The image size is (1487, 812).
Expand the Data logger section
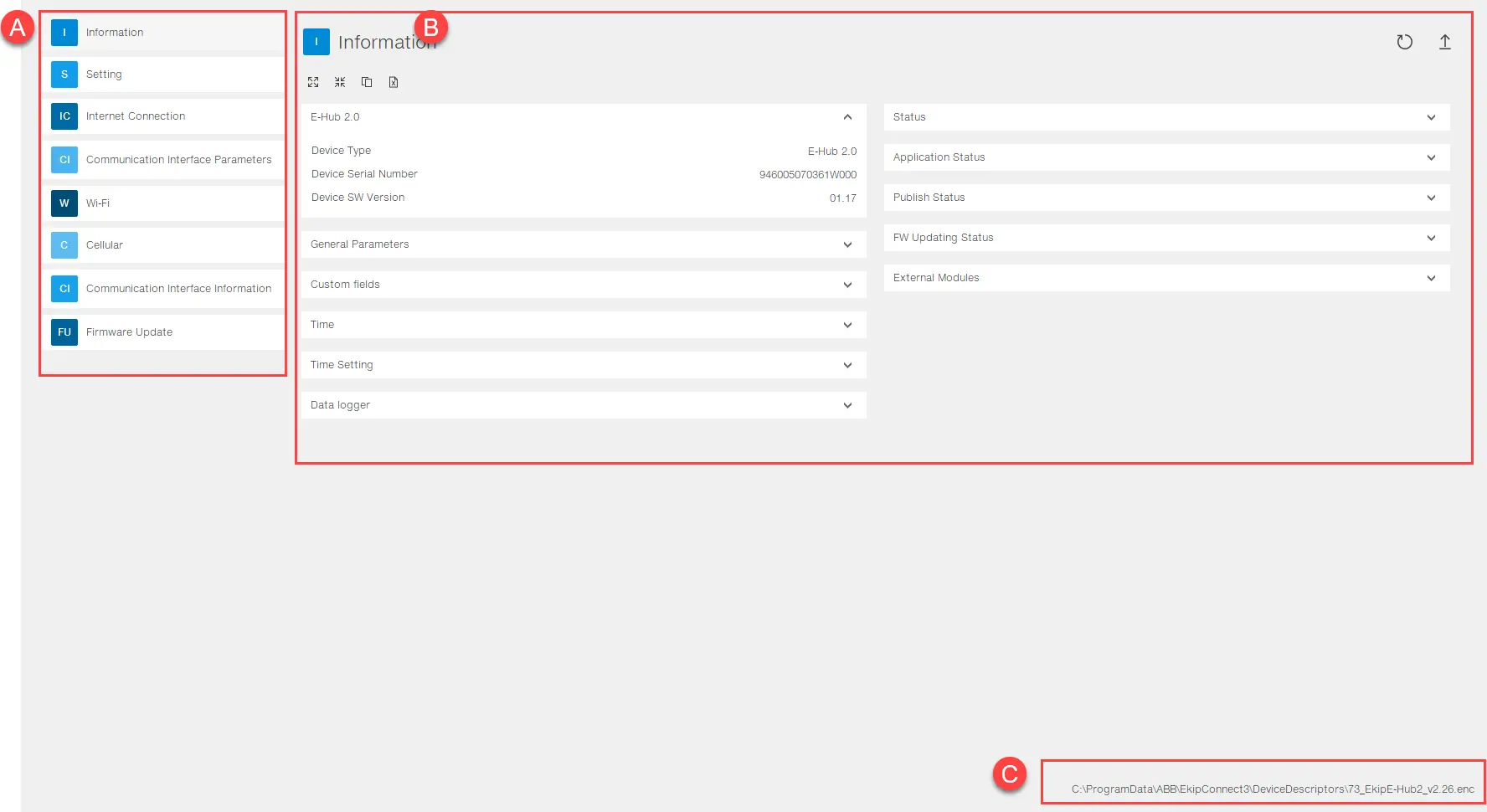(847, 405)
